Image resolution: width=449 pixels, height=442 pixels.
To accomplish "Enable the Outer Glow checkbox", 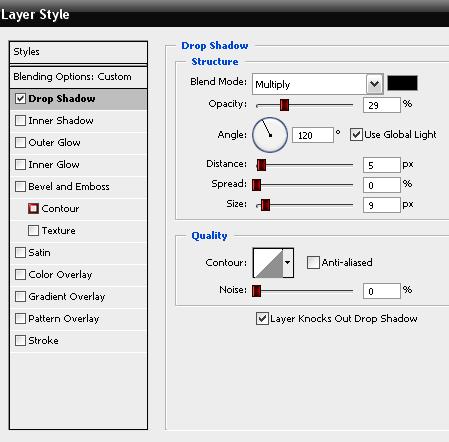I will pyautogui.click(x=20, y=143).
